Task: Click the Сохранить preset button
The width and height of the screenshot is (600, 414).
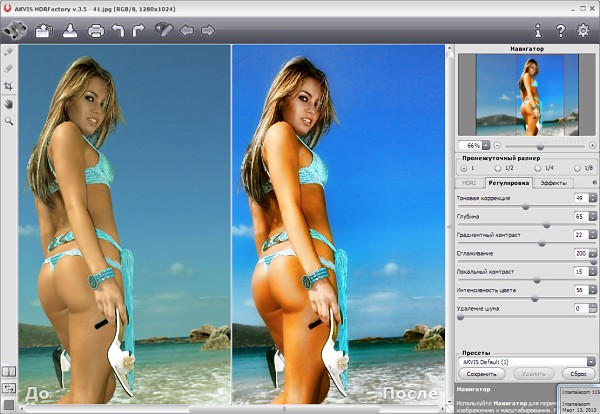Action: click(x=481, y=373)
